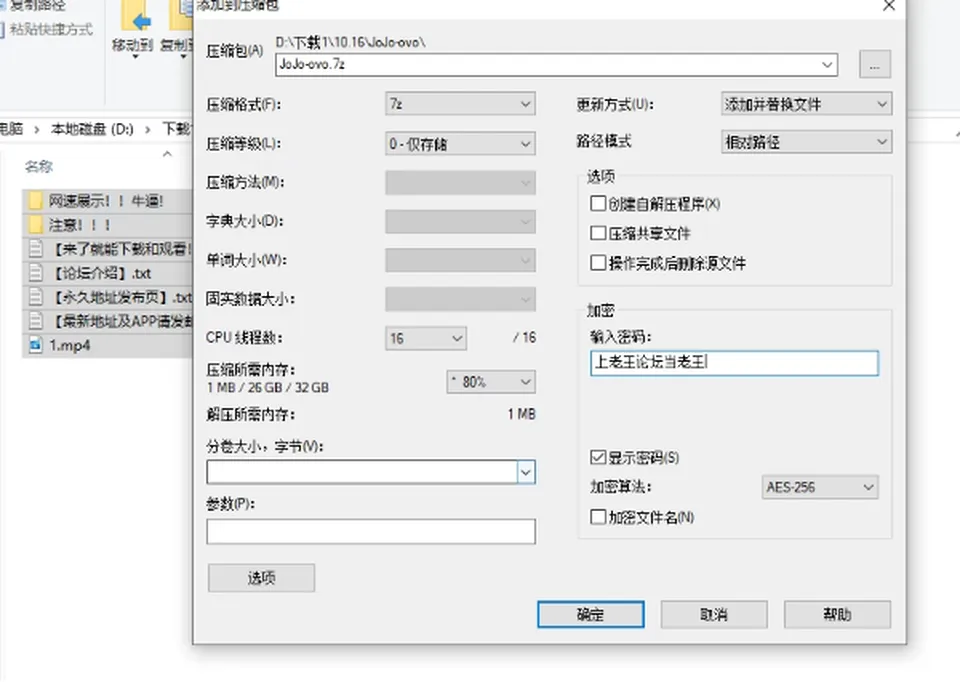Click the file icon of 【永久地址发布页】.txt
This screenshot has height=682, width=960.
tap(36, 297)
